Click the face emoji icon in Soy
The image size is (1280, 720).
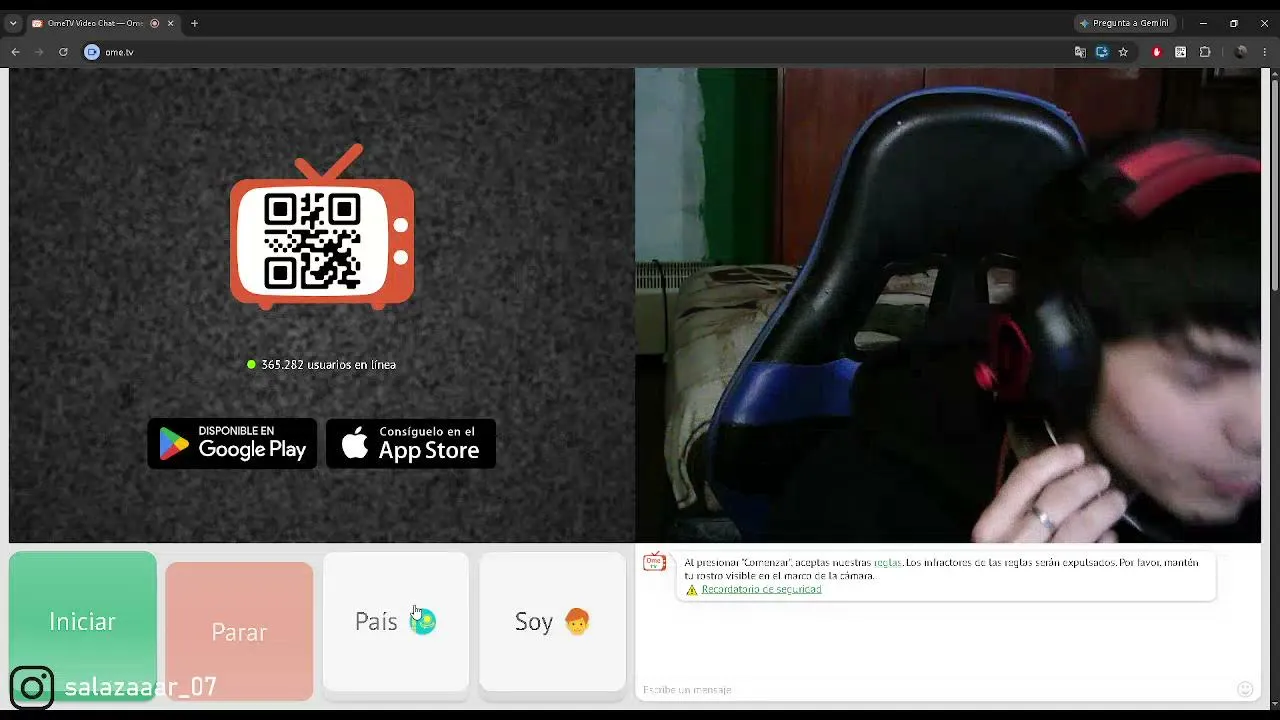pyautogui.click(x=577, y=622)
